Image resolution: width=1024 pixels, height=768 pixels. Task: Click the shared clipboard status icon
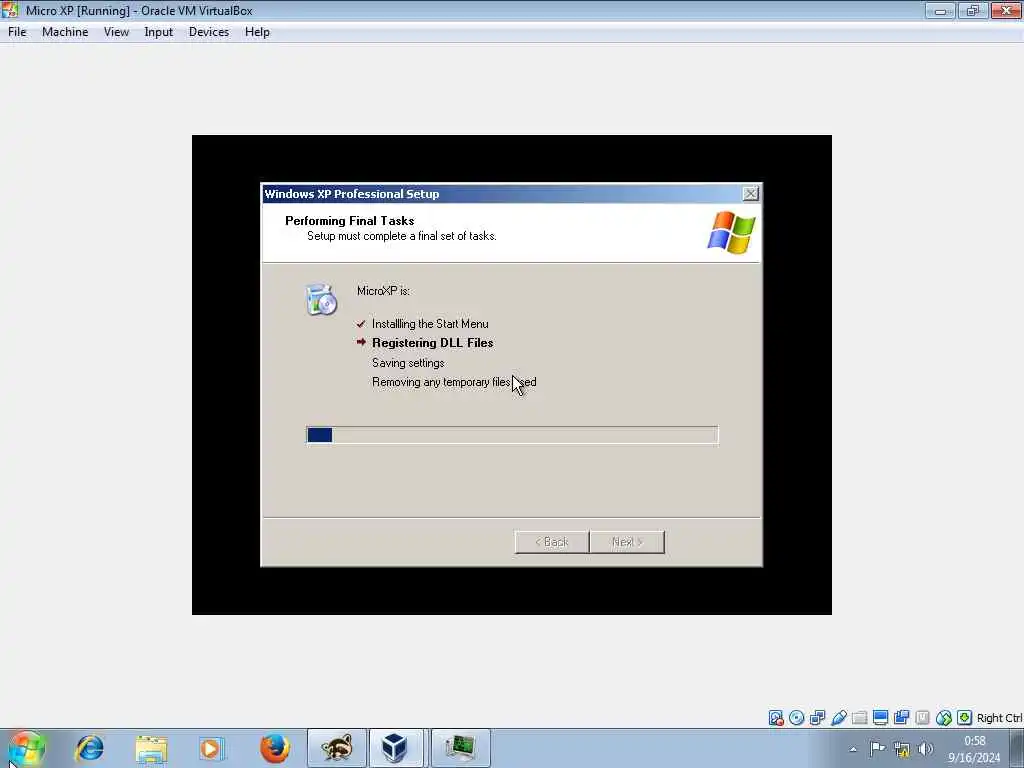pos(901,718)
